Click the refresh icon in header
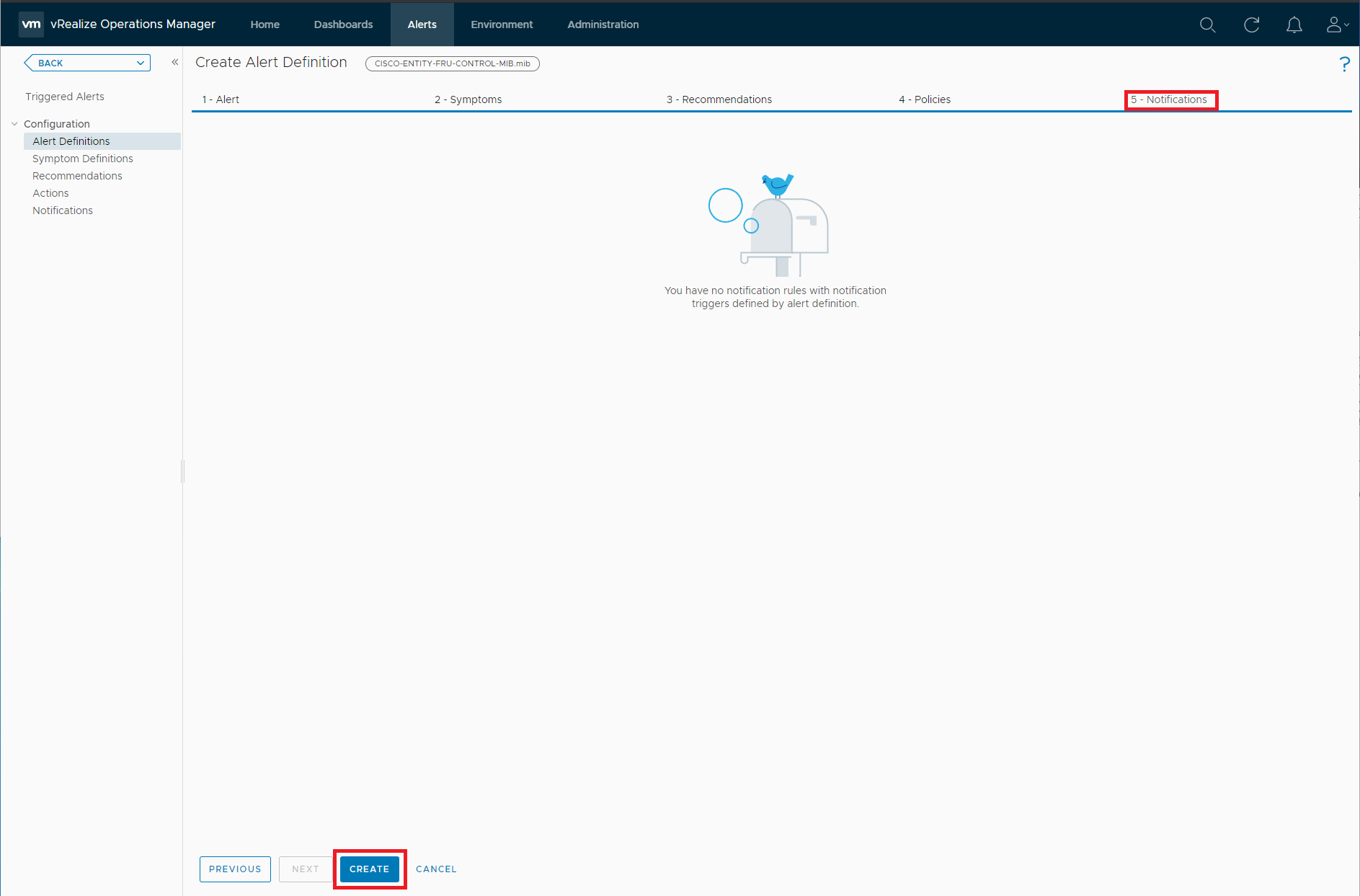 click(1251, 25)
